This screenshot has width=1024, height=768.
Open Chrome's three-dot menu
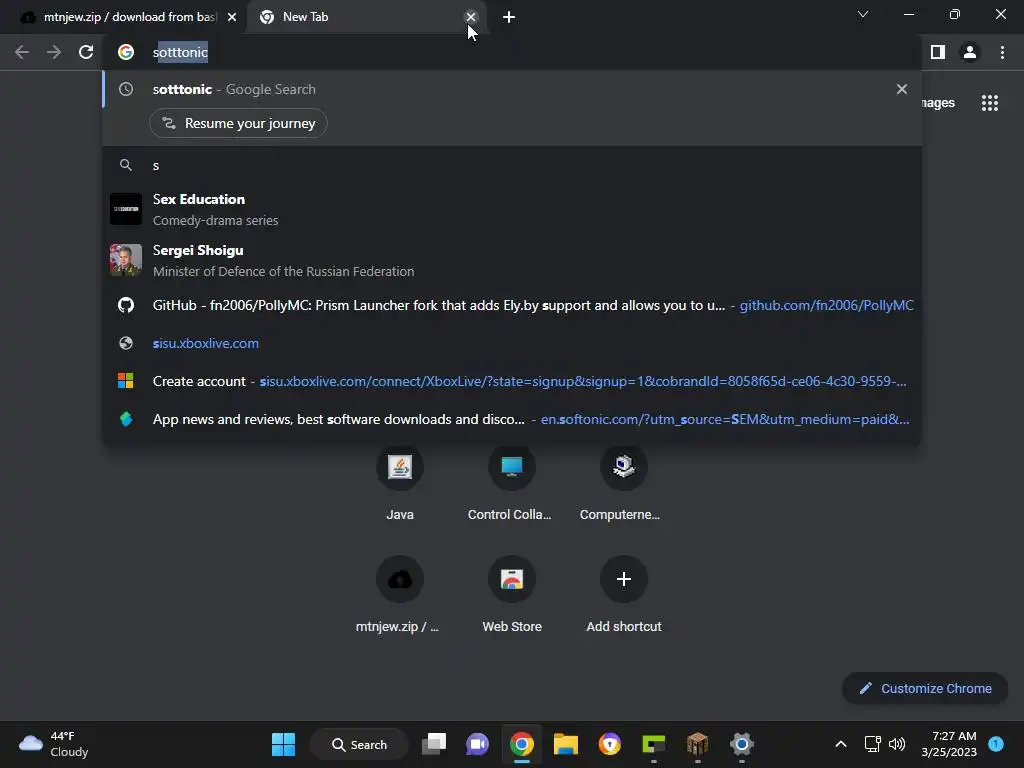click(x=1002, y=52)
